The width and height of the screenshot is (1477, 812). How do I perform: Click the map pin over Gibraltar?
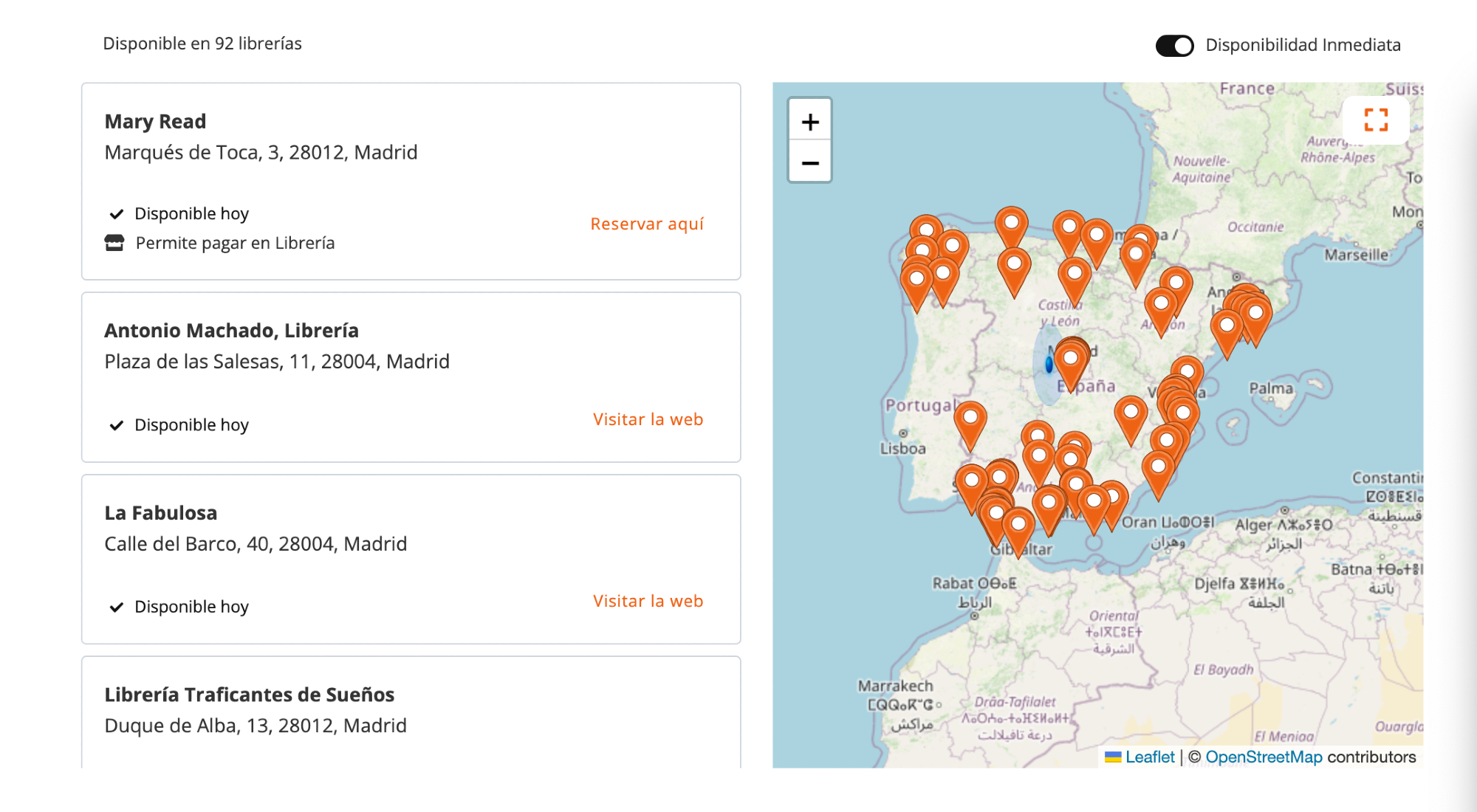coord(1018,527)
